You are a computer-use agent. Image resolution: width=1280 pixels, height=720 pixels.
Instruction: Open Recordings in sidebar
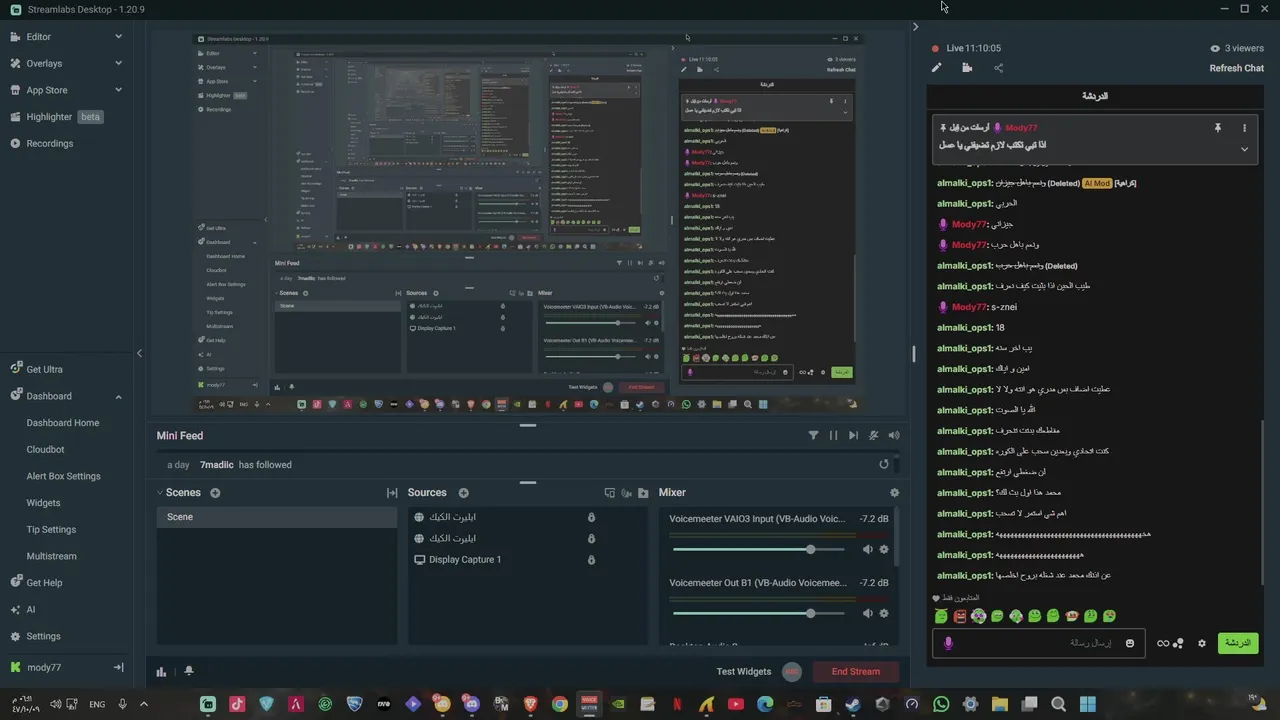pos(50,143)
